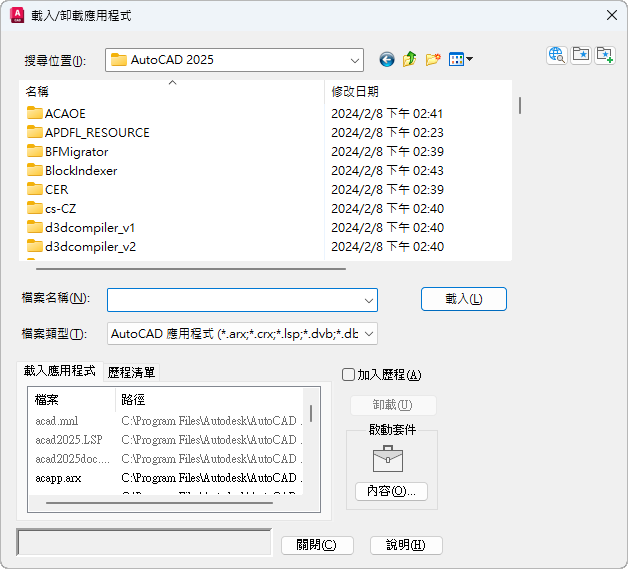Create a new folder icon
The height and width of the screenshot is (569, 628).
433,59
